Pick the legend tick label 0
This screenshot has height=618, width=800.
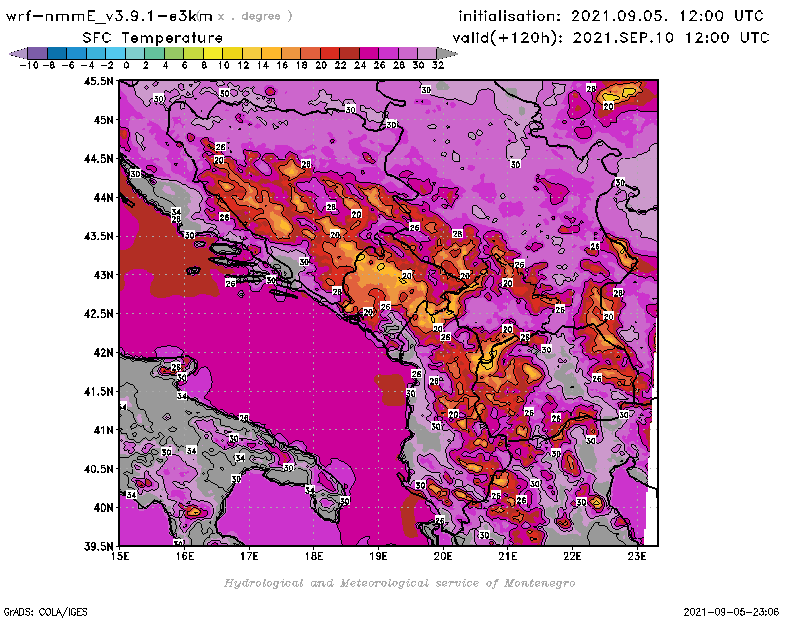pyautogui.click(x=126, y=65)
